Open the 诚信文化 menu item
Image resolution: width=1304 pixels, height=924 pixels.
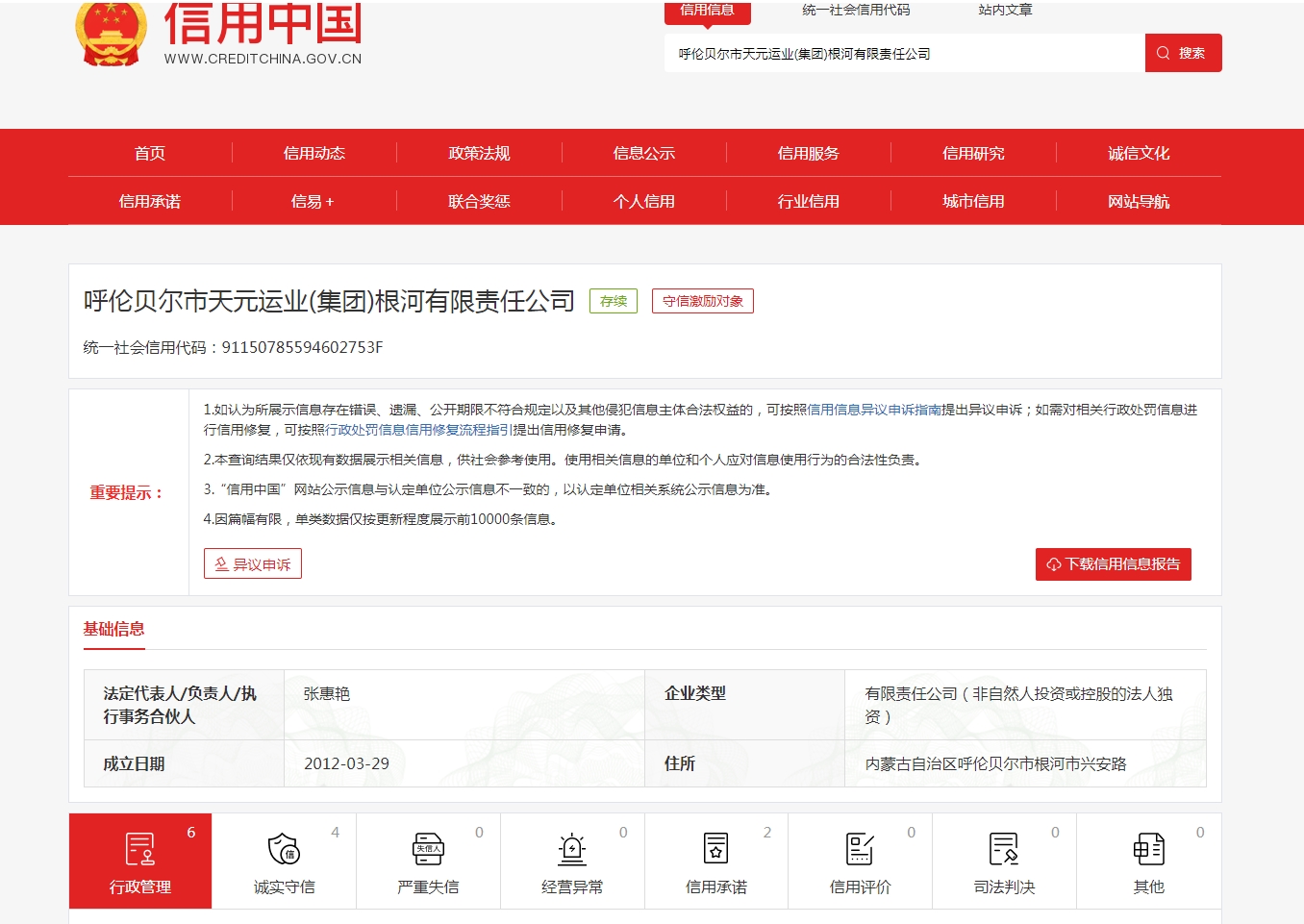pos(1139,153)
